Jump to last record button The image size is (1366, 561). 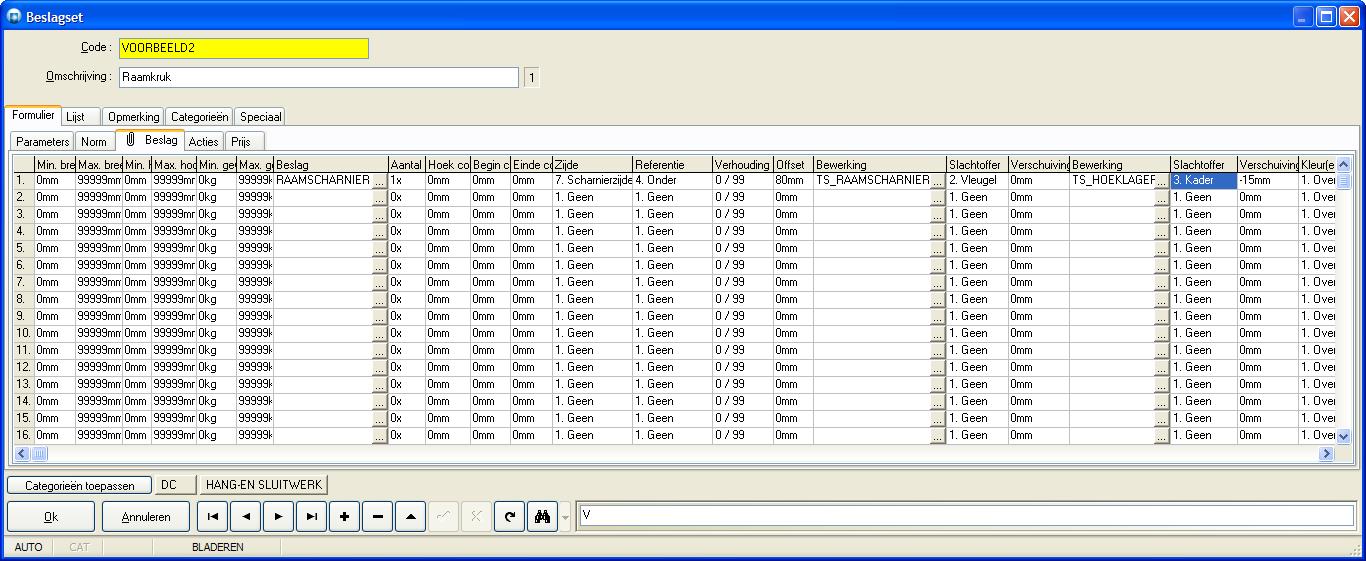click(311, 517)
